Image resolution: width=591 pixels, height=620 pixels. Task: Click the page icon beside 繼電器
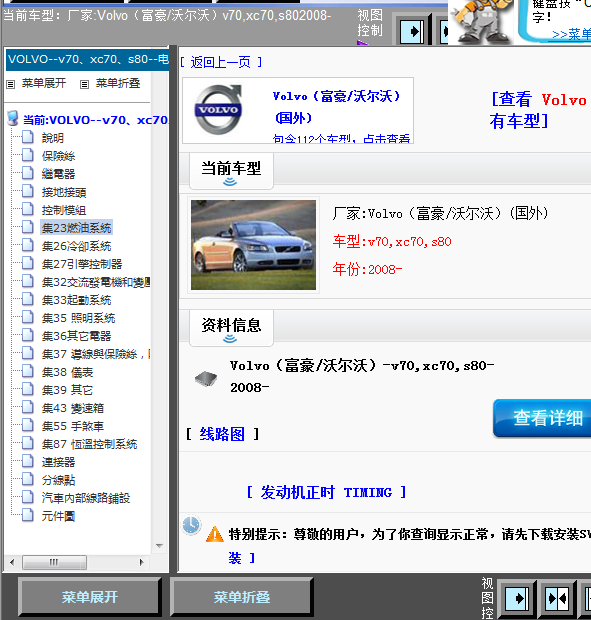coord(28,173)
